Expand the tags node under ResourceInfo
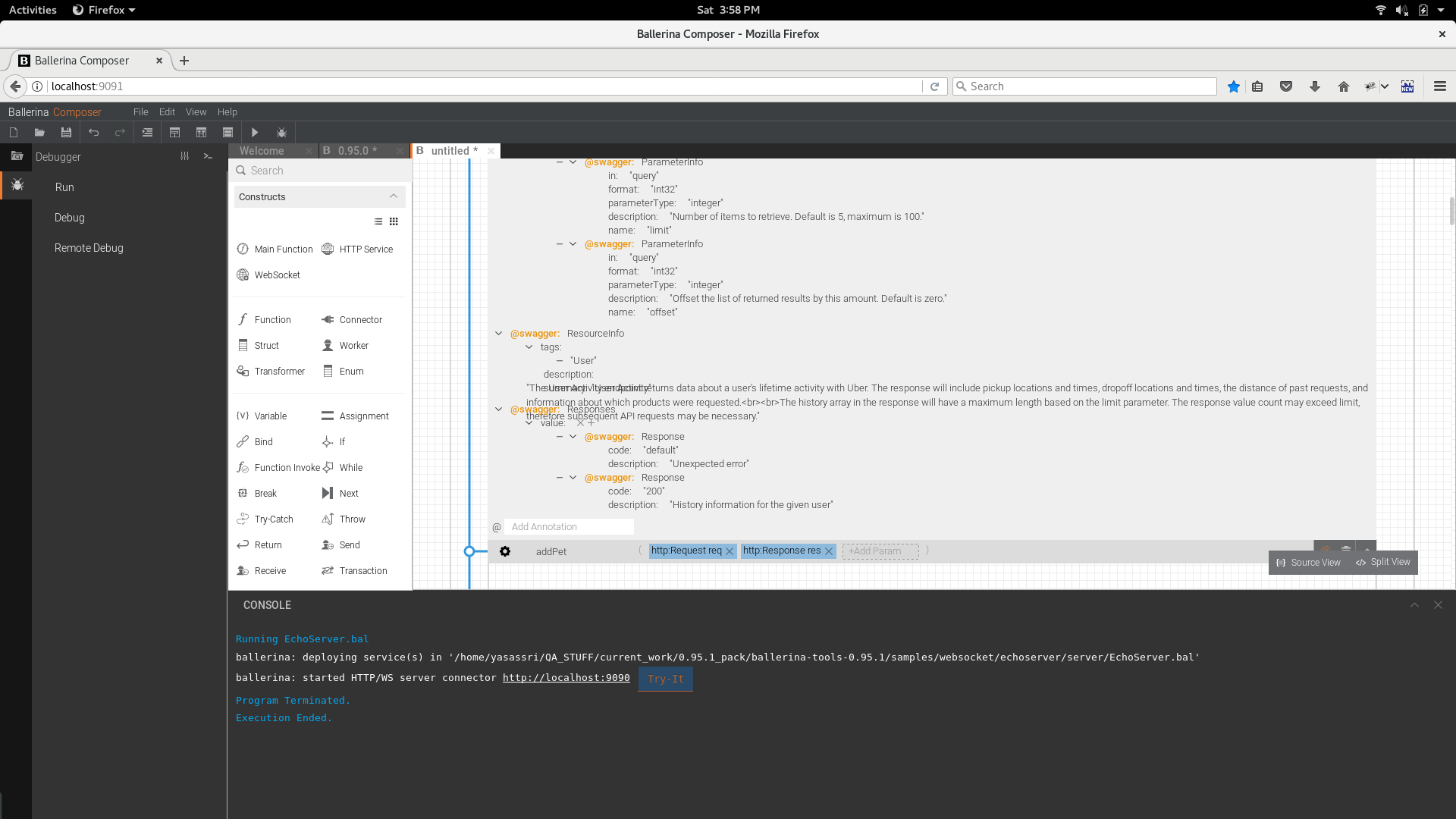 point(529,347)
